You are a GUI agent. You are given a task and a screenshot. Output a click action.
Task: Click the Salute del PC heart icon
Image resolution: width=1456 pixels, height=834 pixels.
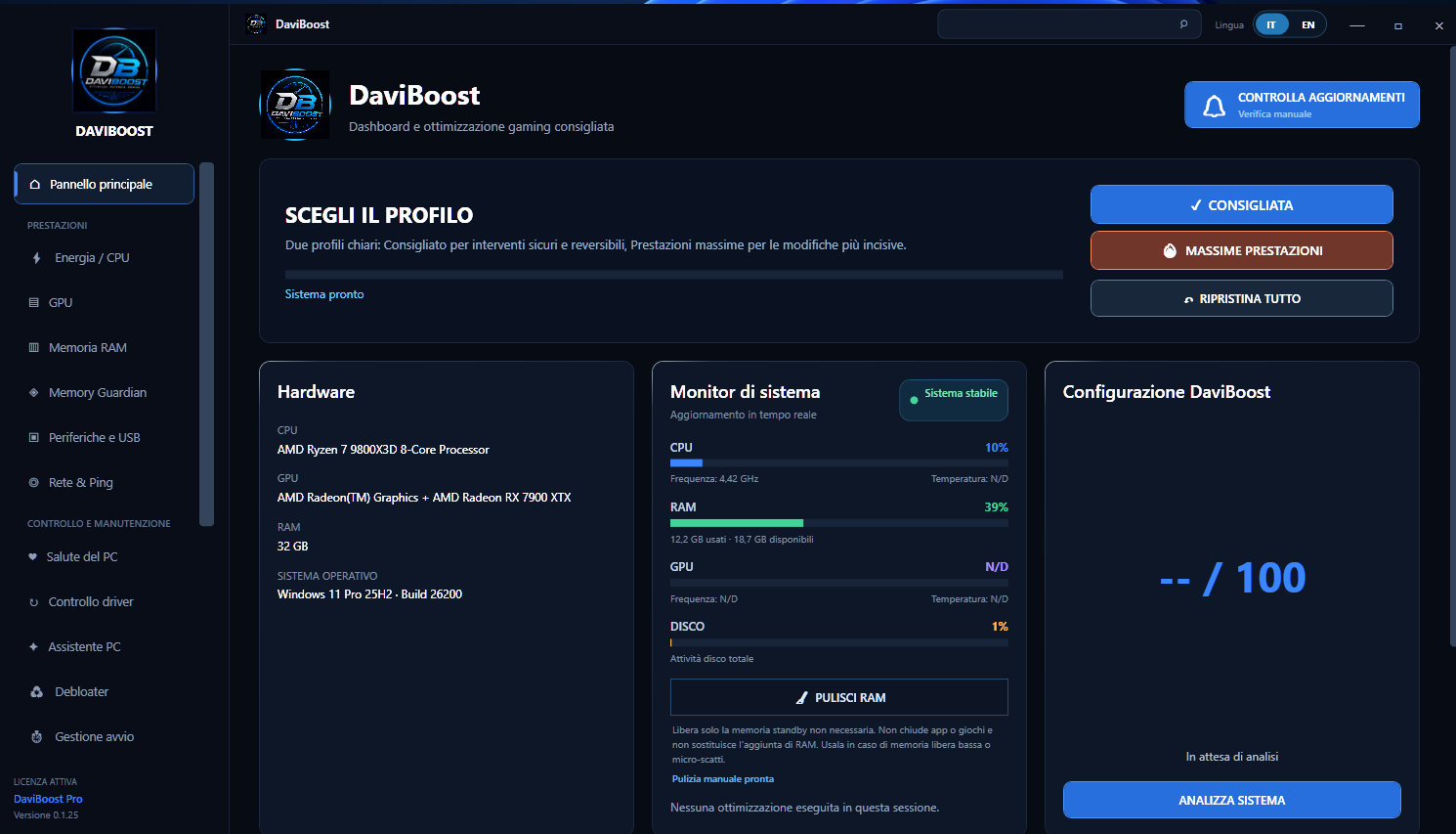point(33,557)
